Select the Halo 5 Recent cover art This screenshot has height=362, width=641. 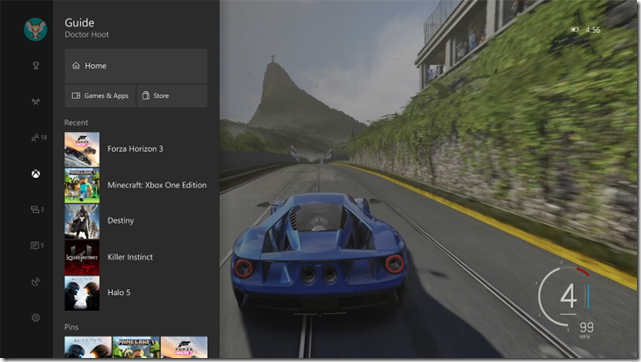point(82,293)
